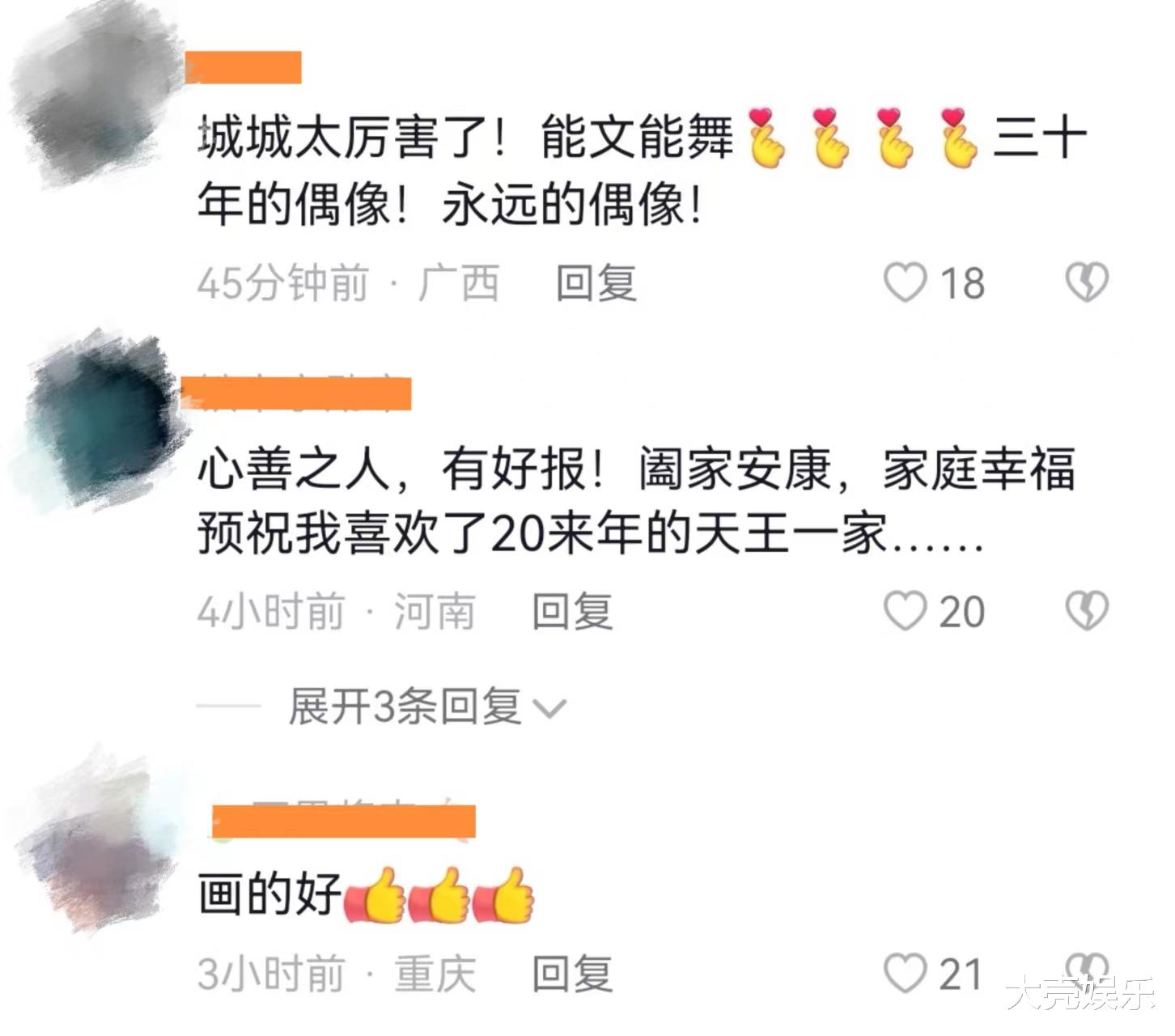The width and height of the screenshot is (1175, 1036).
Task: Reply to the 4小时前 Henan comment
Action: click(572, 611)
